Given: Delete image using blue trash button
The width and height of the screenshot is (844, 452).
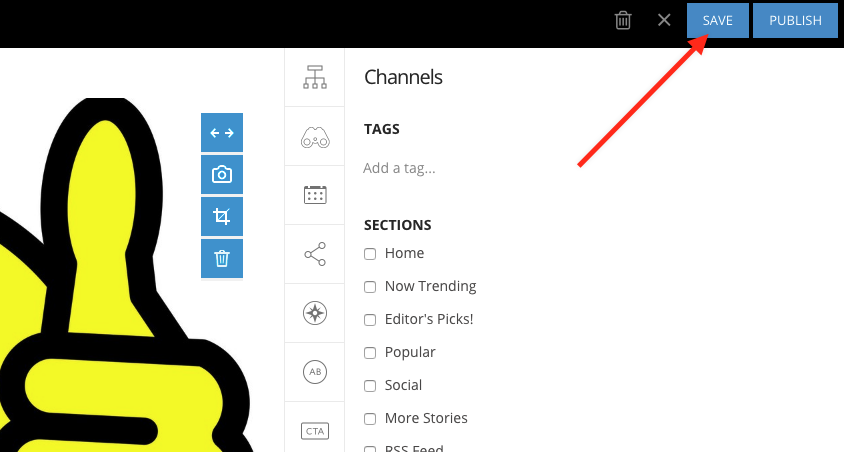Looking at the screenshot, I should point(222,258).
